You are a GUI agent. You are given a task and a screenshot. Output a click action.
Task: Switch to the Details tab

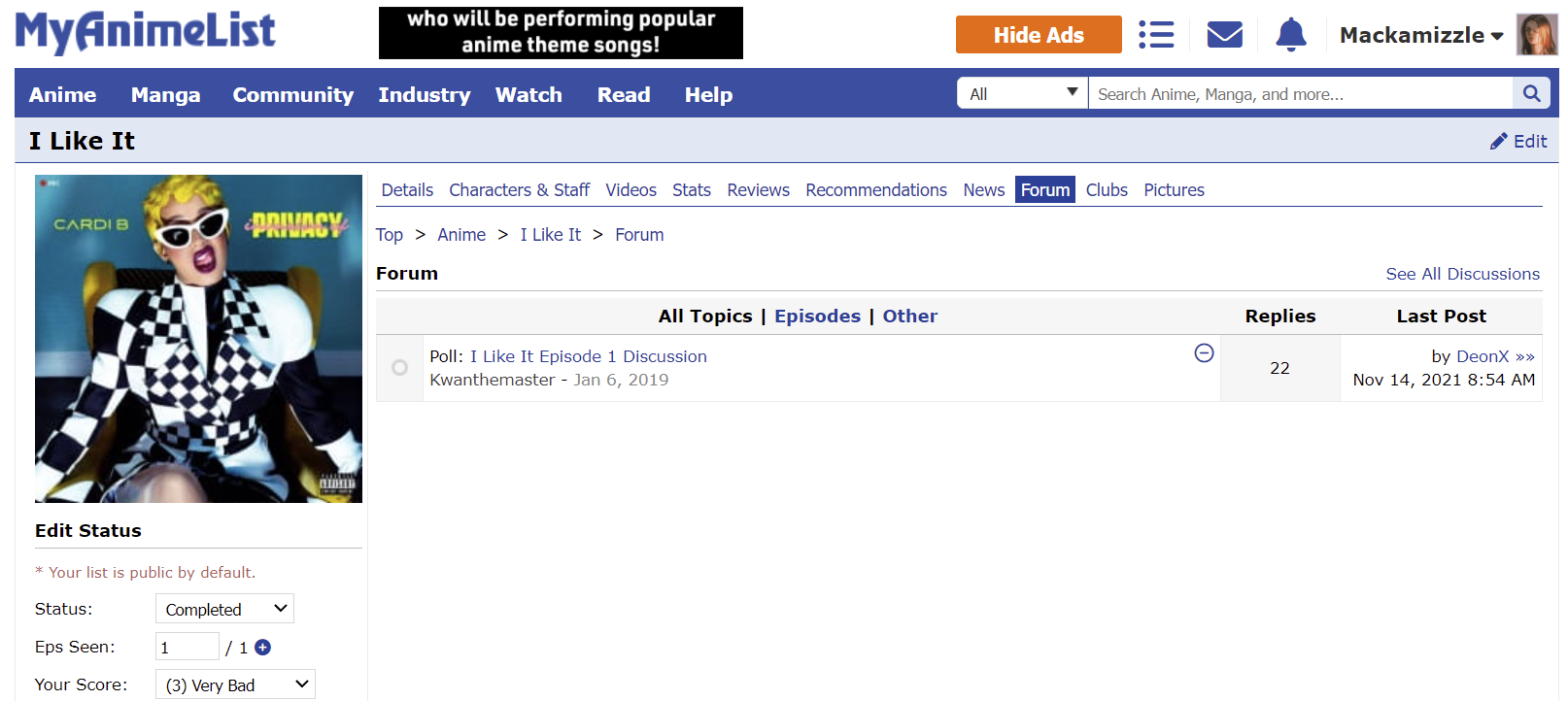pyautogui.click(x=407, y=190)
